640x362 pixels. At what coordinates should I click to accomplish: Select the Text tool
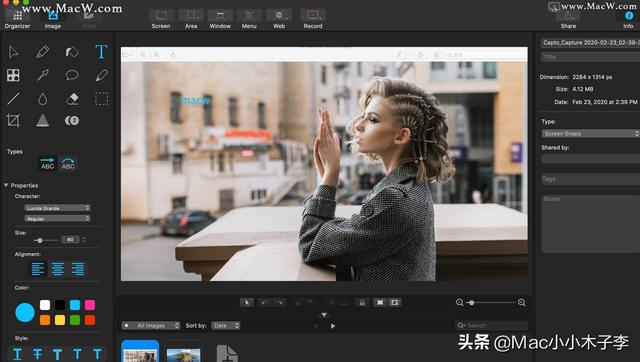(x=101, y=52)
